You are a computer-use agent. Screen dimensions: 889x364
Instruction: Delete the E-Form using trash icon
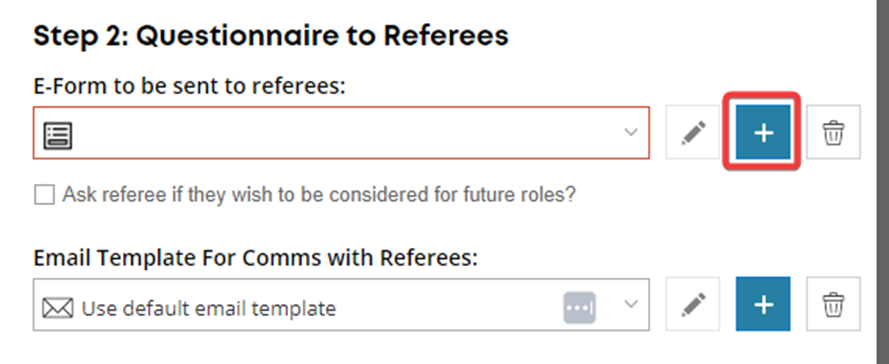833,132
